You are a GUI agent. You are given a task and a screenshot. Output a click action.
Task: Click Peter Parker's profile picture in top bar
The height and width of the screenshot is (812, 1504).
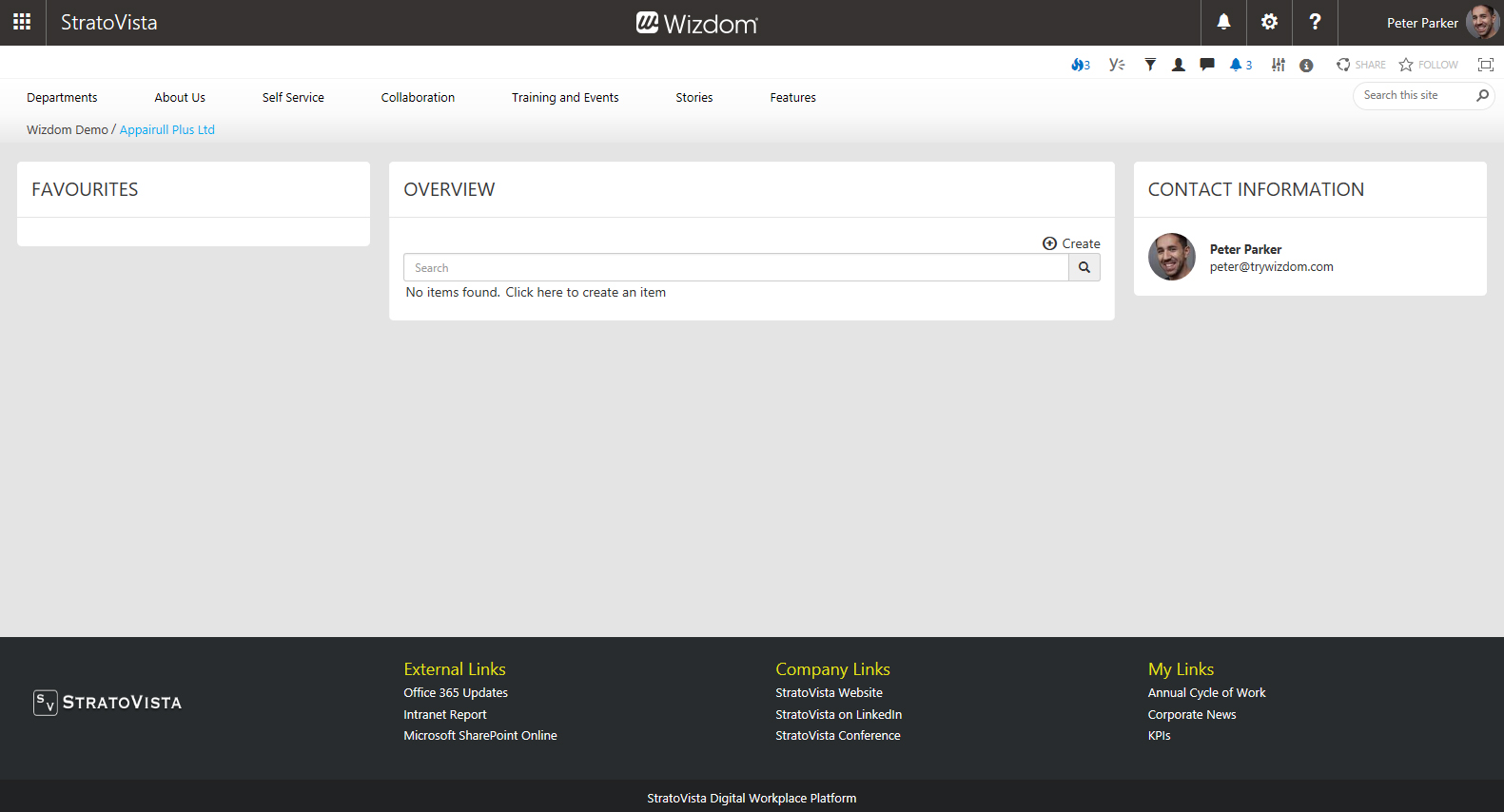(1482, 22)
